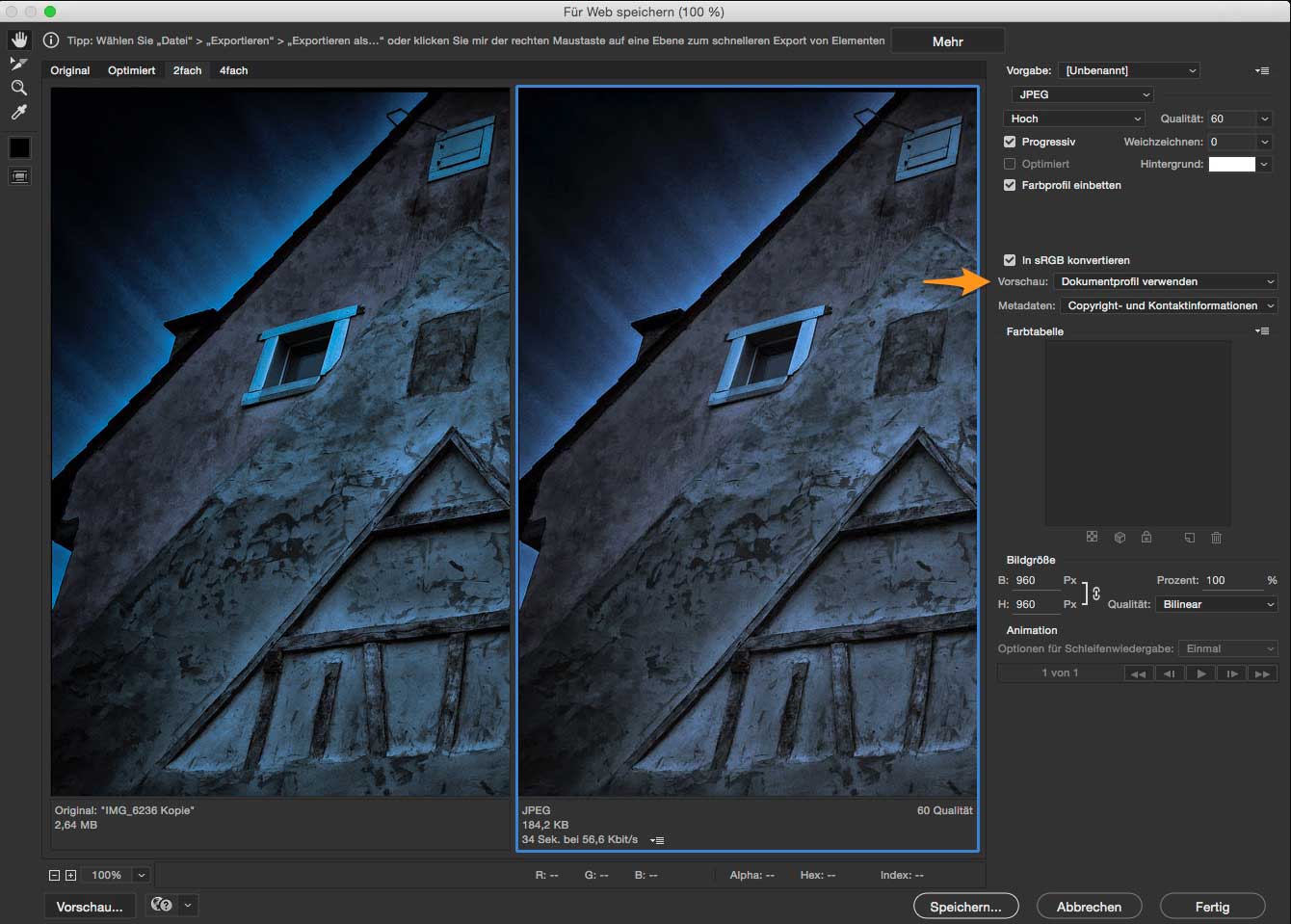This screenshot has width=1291, height=924.
Task: Open the Metadaten dropdown
Action: (1170, 305)
